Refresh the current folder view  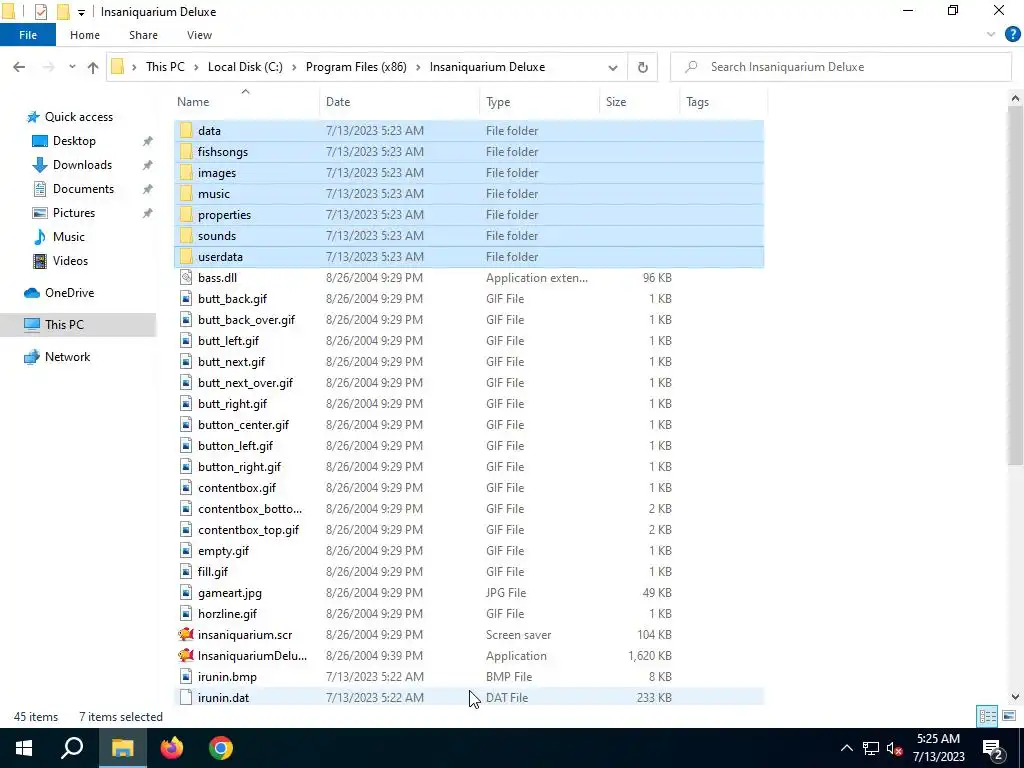[643, 67]
